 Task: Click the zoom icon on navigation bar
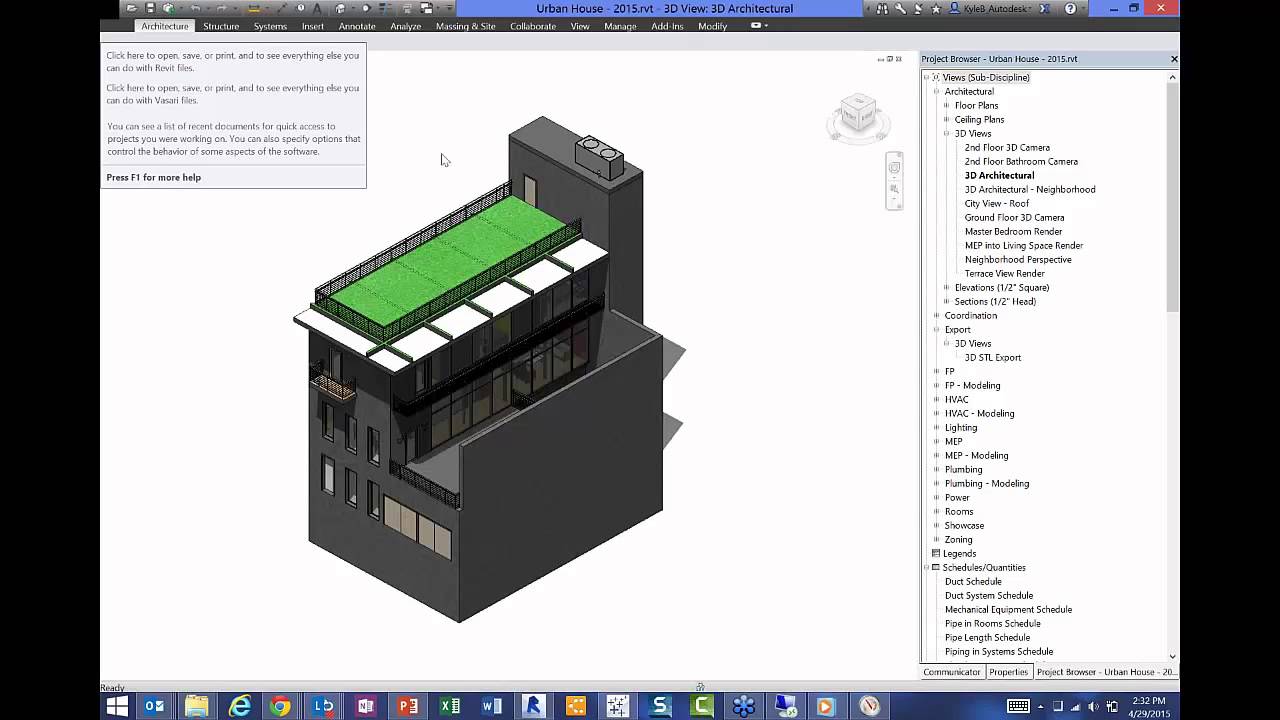pyautogui.click(x=894, y=189)
